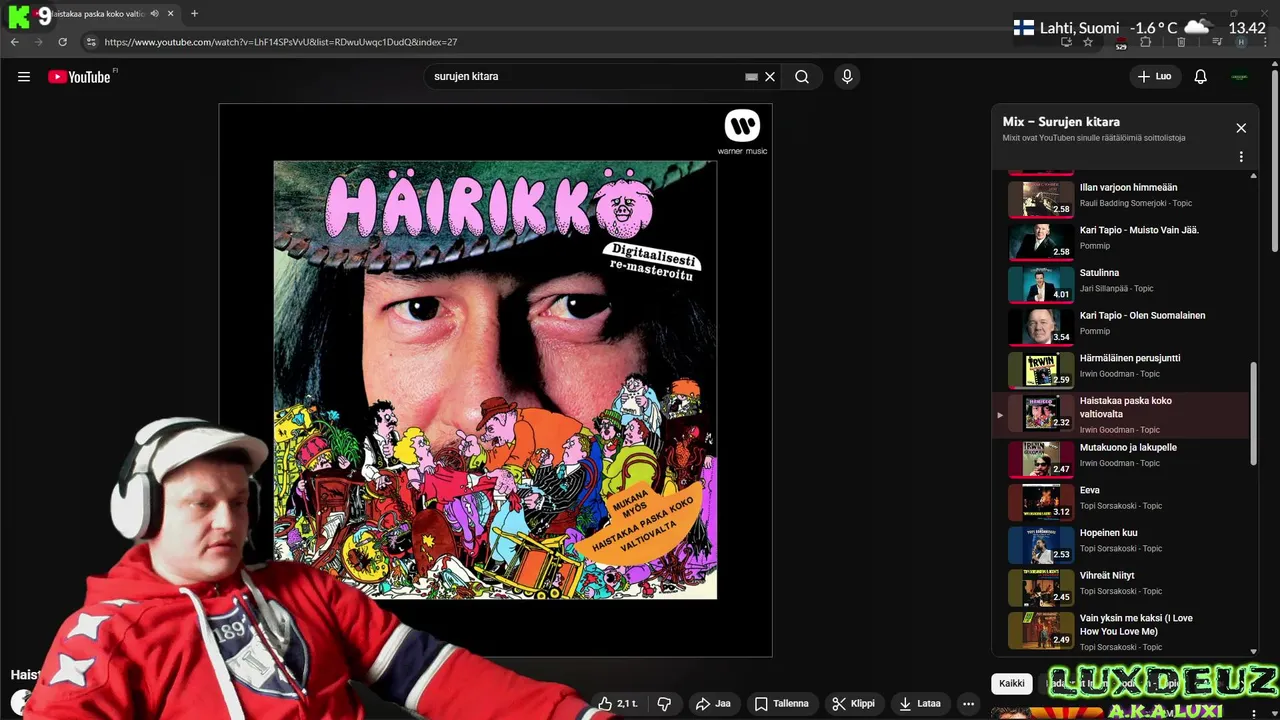
Task: Click the Irwin Goodman - Topic channel under Mutakuono
Action: [x=1120, y=463]
